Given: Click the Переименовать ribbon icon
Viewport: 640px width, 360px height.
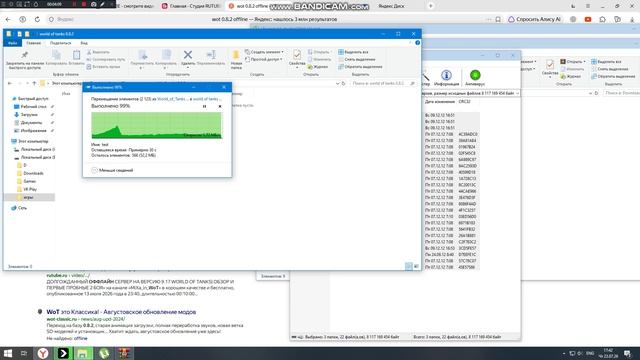Looking at the screenshot, I should [x=211, y=58].
